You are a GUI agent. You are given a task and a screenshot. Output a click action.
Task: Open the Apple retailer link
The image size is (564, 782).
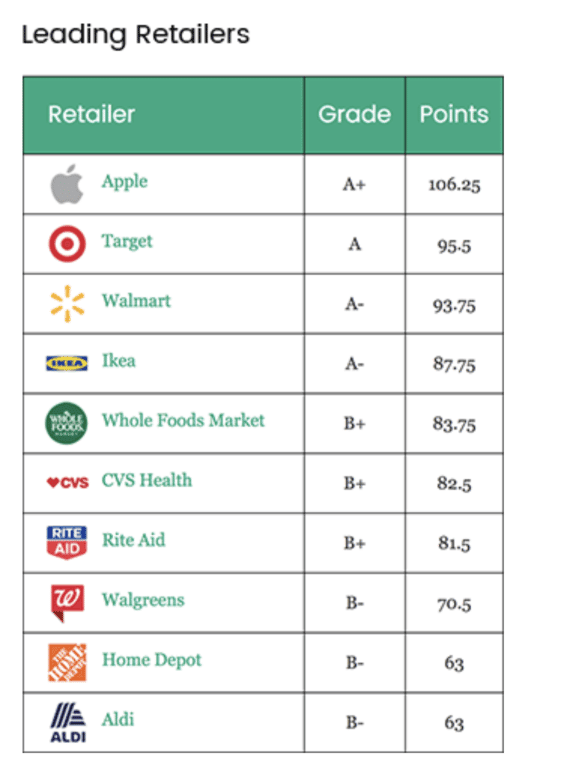click(x=125, y=182)
